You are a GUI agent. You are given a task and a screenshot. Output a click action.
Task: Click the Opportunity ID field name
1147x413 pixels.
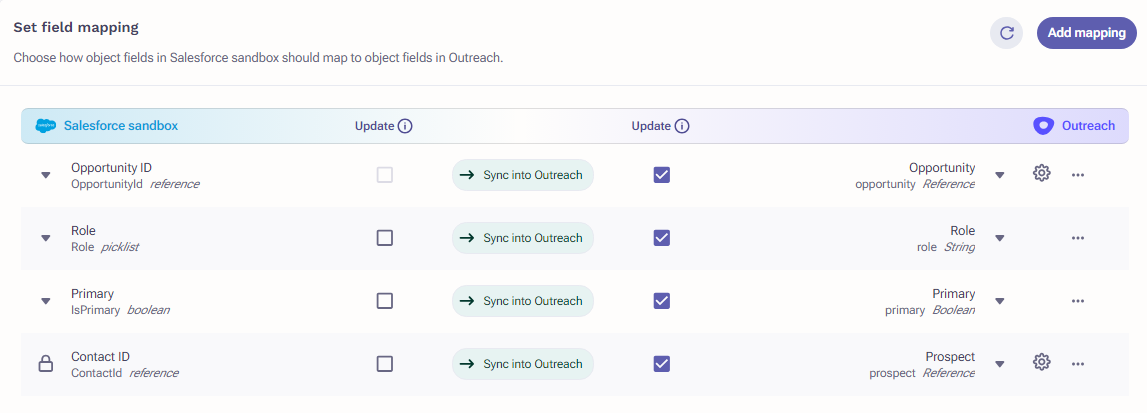pos(111,167)
